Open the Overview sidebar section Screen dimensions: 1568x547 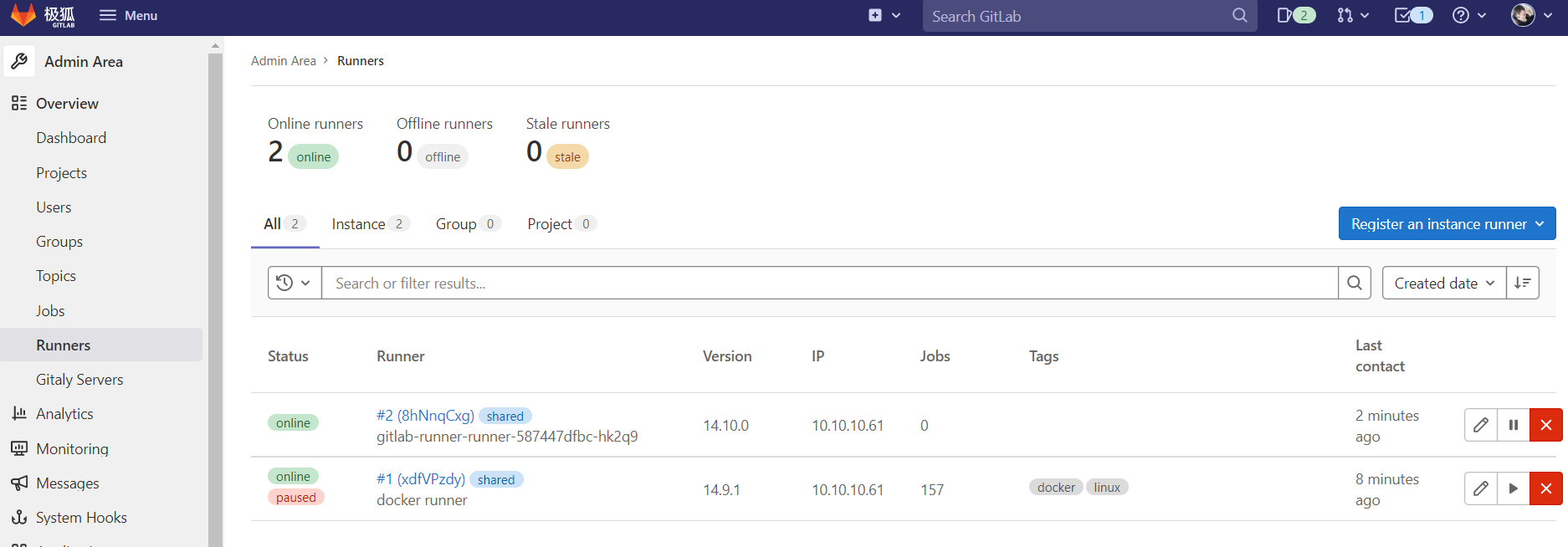click(x=67, y=104)
